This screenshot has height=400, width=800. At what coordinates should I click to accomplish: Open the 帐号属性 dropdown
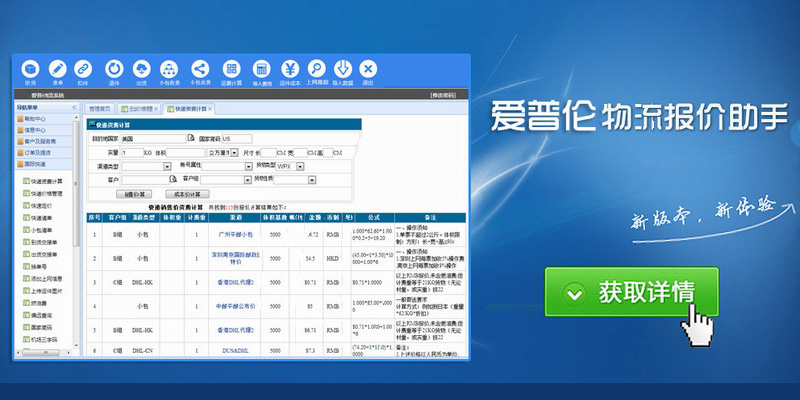pos(228,166)
